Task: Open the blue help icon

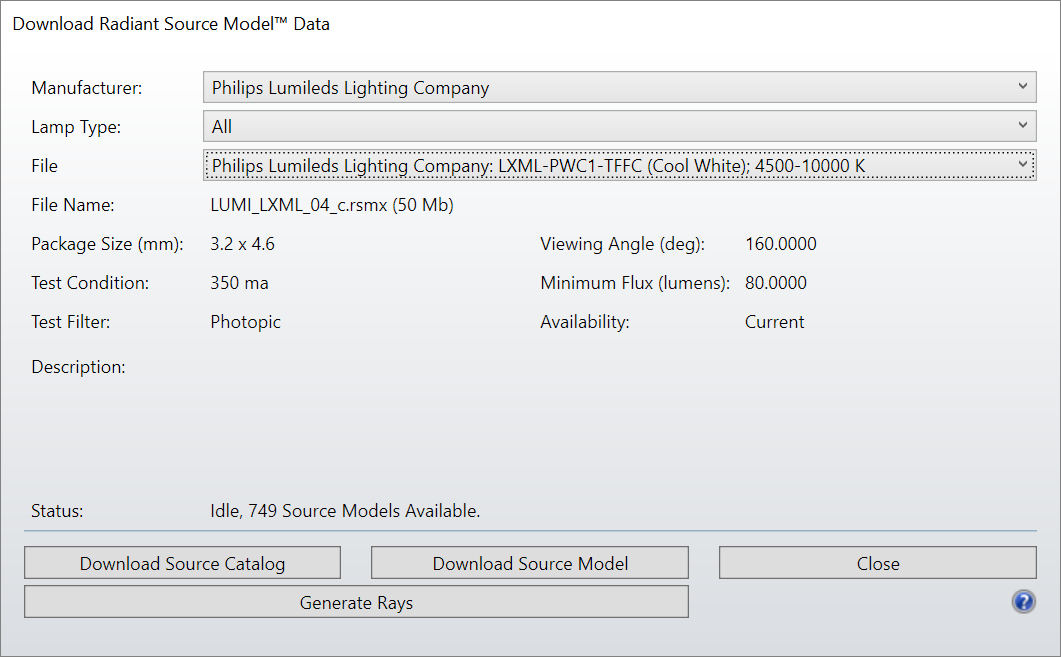Action: point(1023,602)
